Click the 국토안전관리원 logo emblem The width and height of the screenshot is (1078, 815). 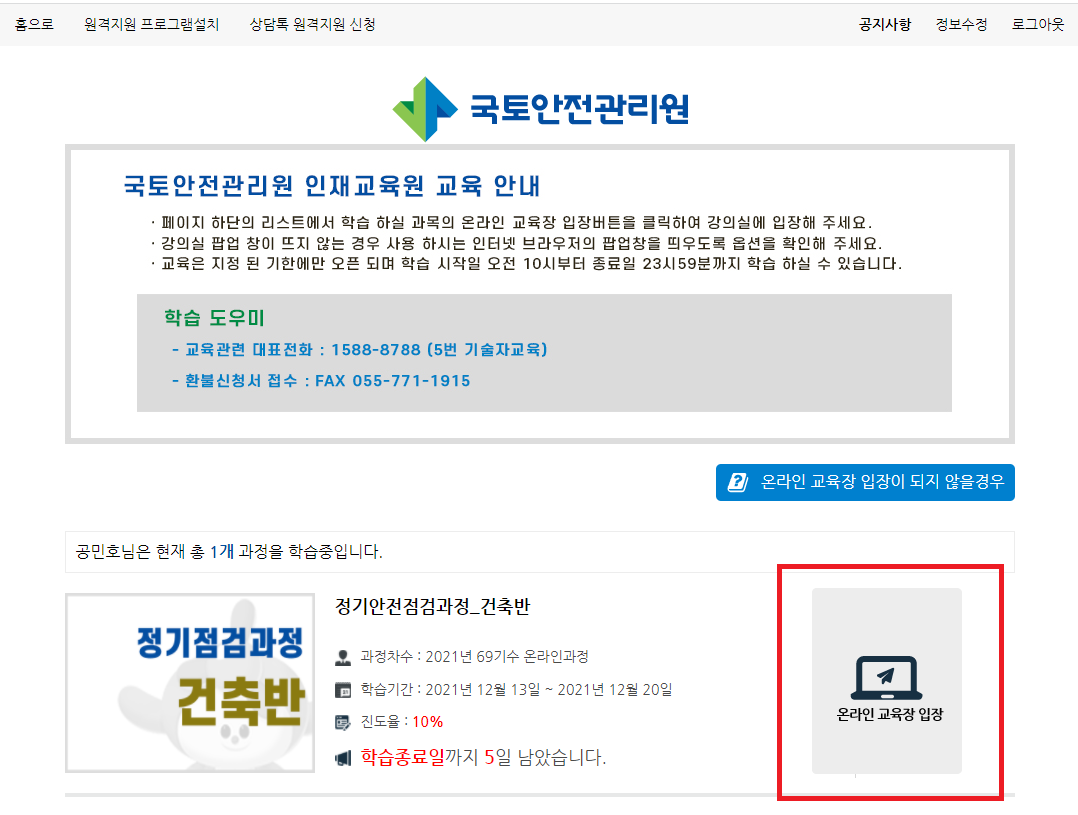click(425, 109)
